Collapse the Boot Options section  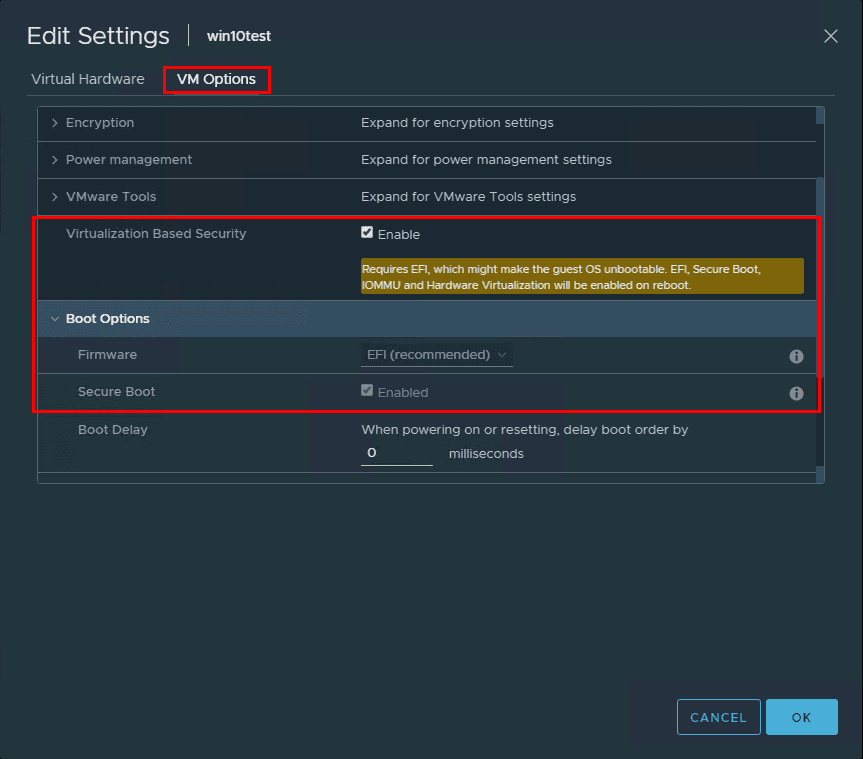55,318
